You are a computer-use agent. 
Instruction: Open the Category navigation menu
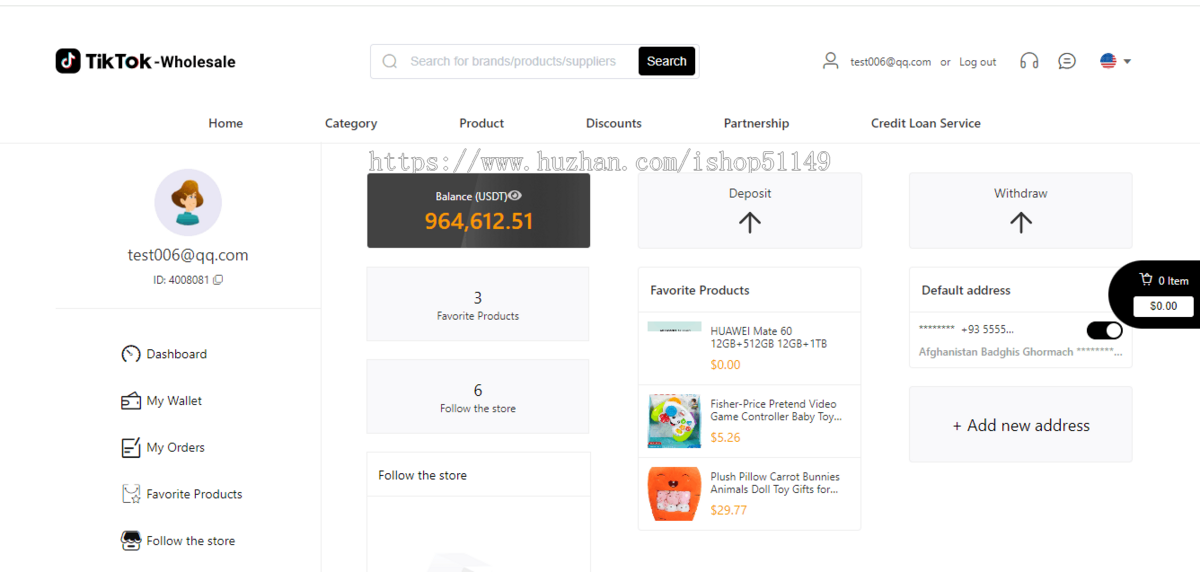point(351,123)
